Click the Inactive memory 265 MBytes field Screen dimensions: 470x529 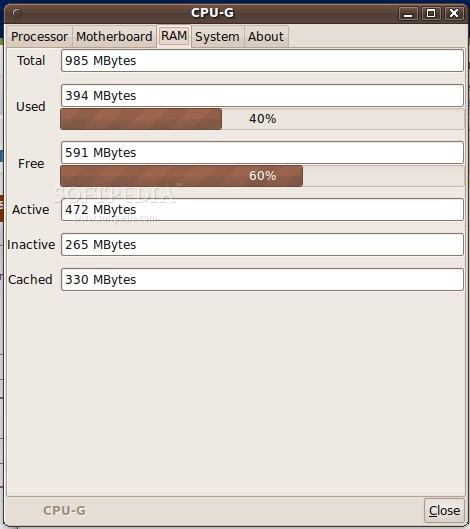[262, 245]
